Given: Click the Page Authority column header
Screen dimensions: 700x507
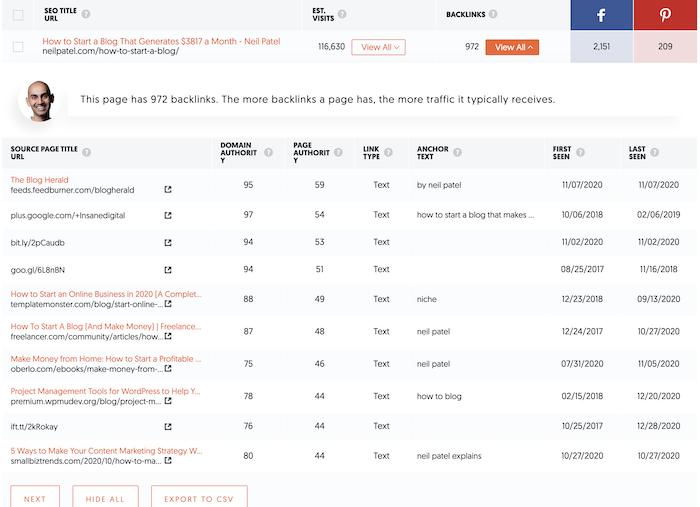Looking at the screenshot, I should pyautogui.click(x=311, y=152).
